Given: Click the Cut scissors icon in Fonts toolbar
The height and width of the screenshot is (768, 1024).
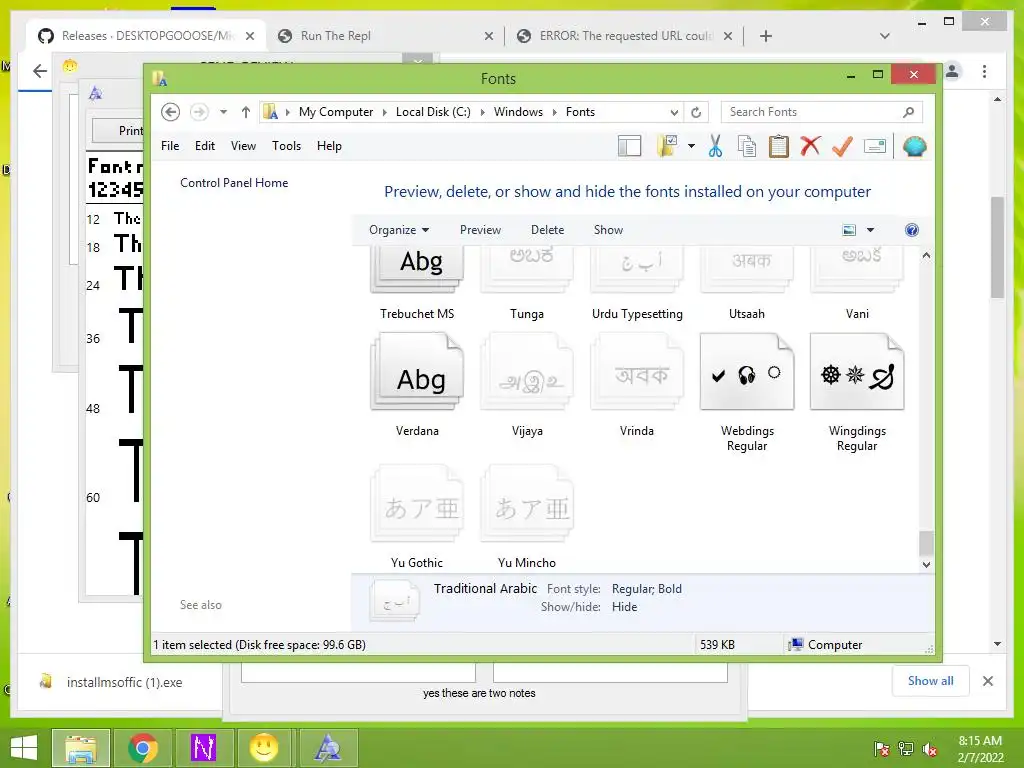Looking at the screenshot, I should point(715,146).
